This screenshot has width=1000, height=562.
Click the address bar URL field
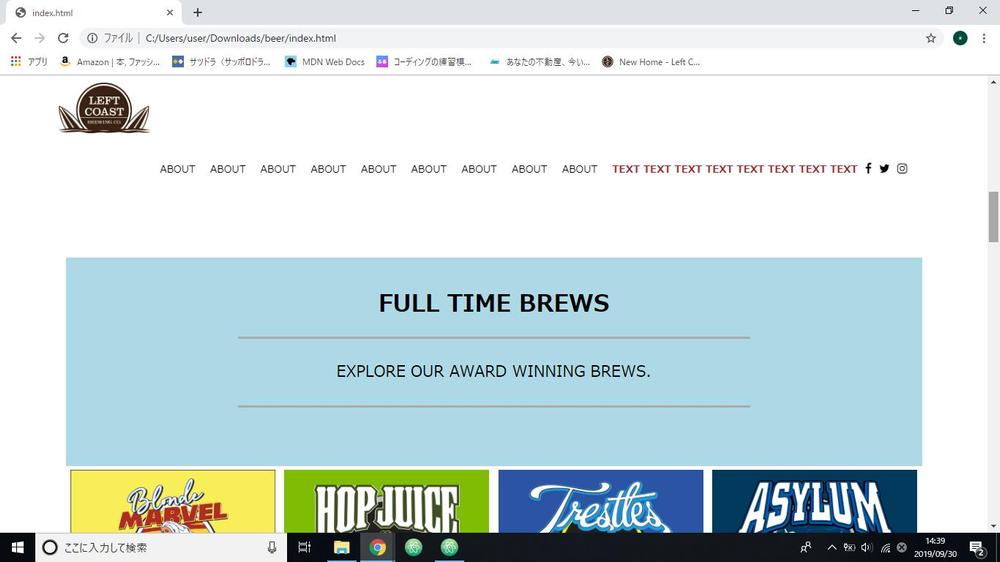(510, 38)
